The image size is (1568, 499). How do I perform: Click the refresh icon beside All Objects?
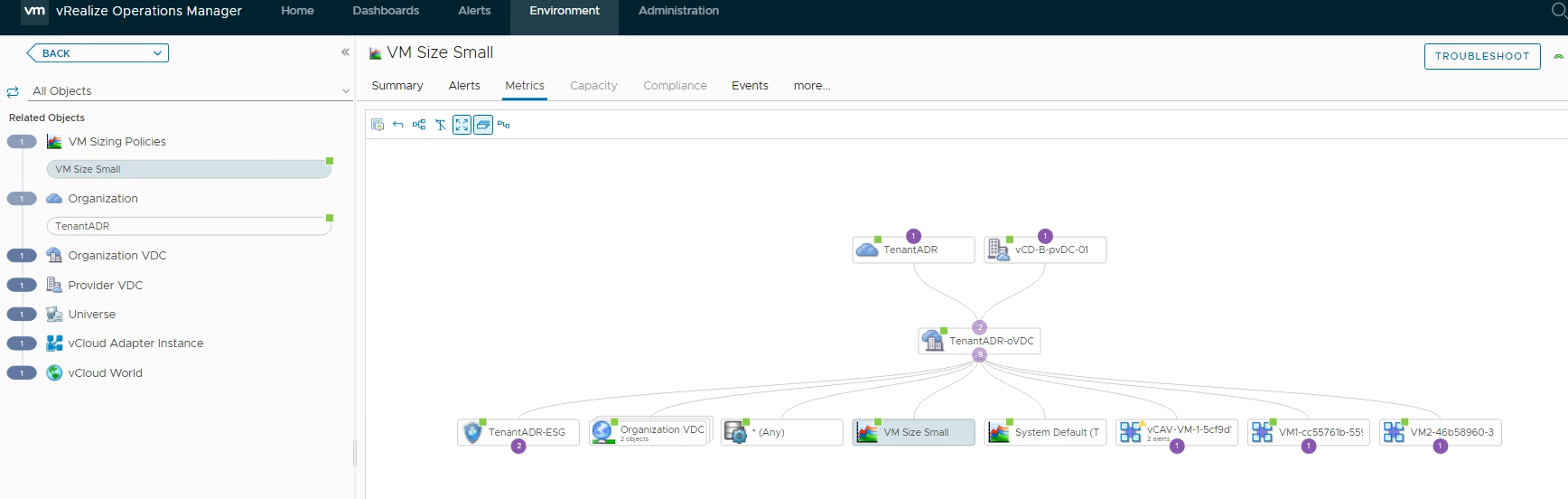coord(13,91)
